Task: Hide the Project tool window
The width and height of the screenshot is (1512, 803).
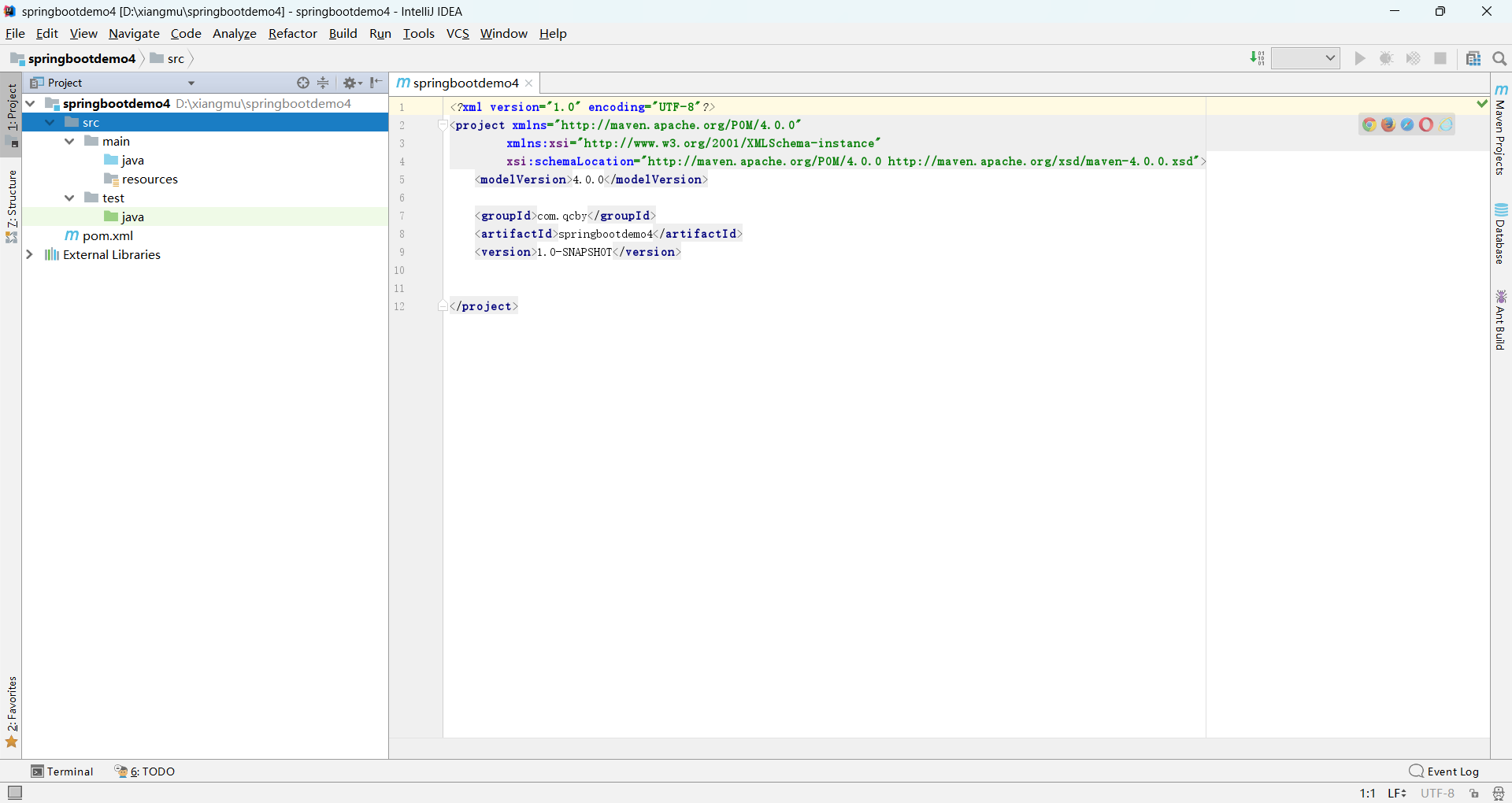Action: click(376, 83)
